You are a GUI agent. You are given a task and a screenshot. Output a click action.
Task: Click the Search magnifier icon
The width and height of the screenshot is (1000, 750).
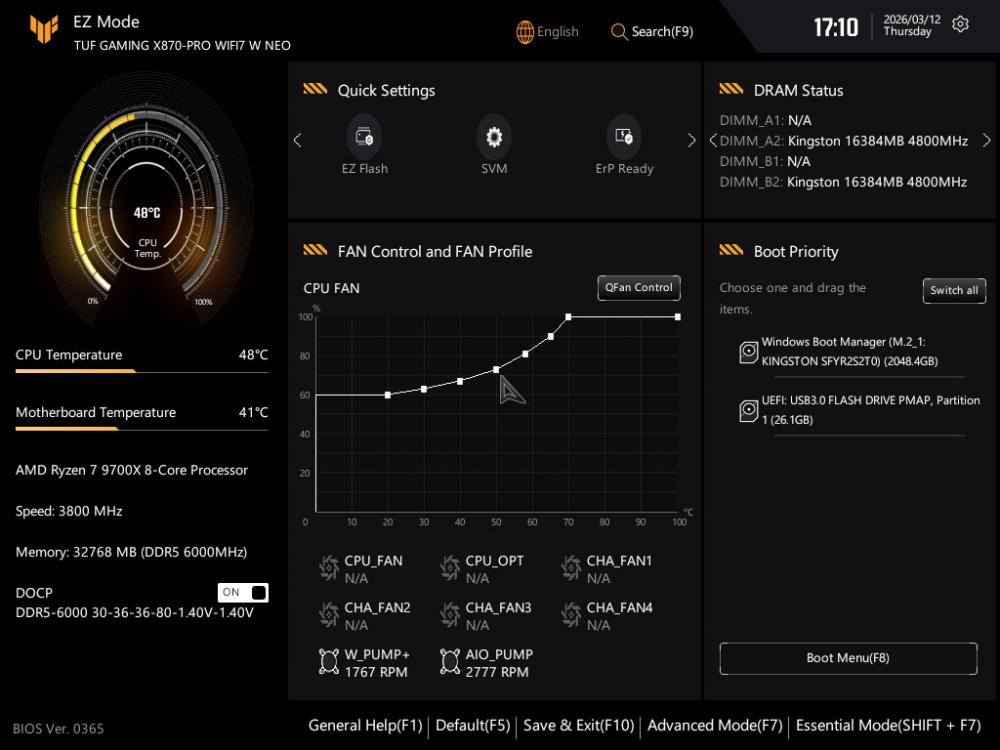click(x=619, y=32)
